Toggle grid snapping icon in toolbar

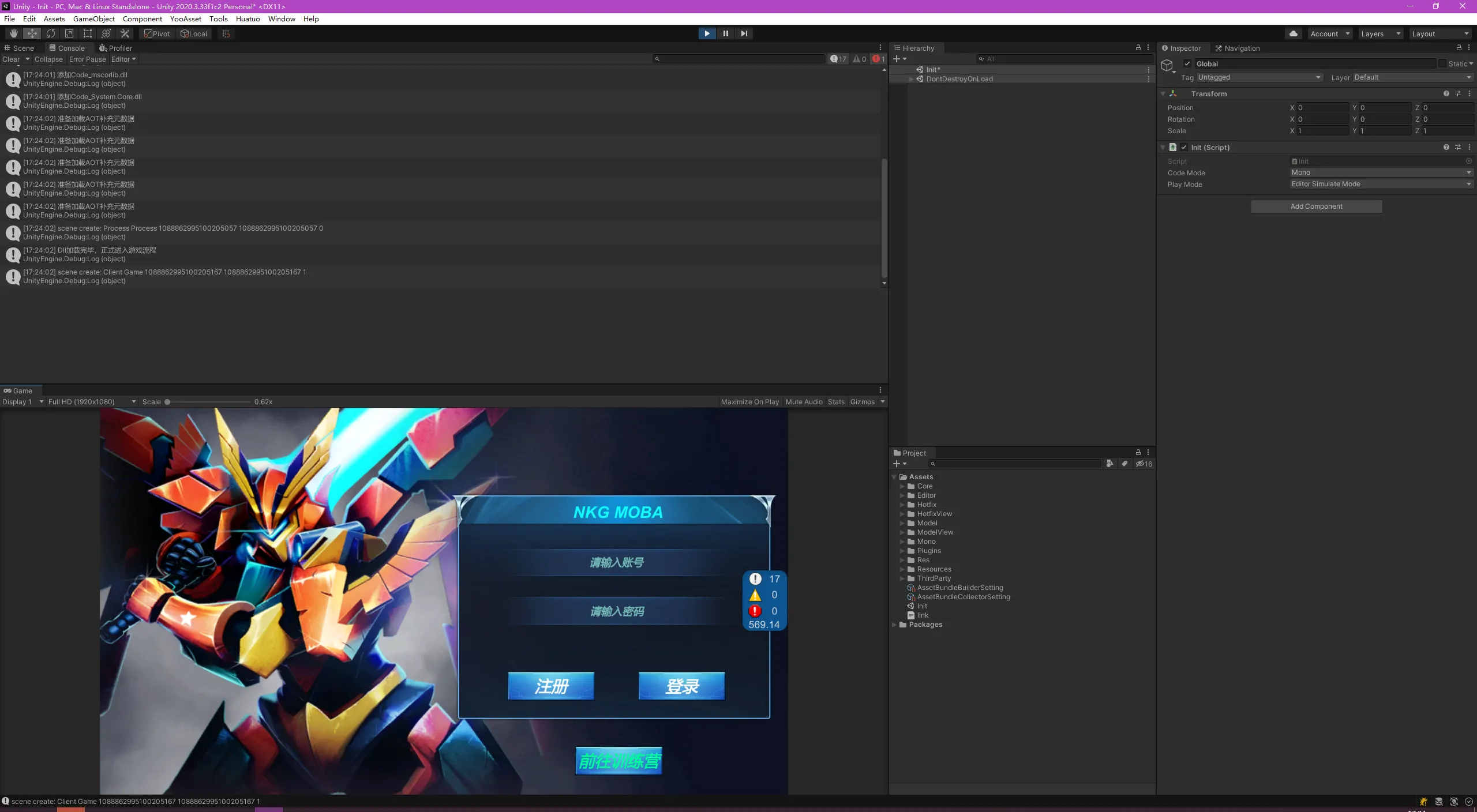(226, 33)
